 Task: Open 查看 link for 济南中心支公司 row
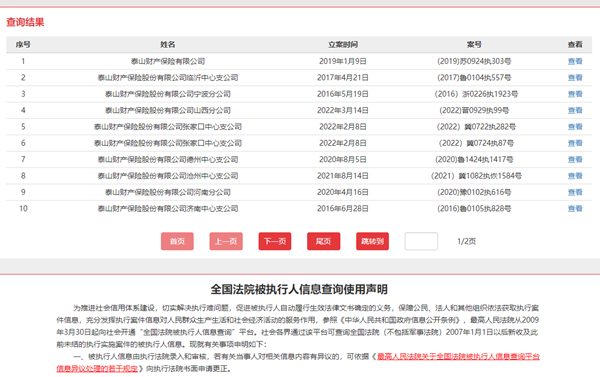[575, 209]
